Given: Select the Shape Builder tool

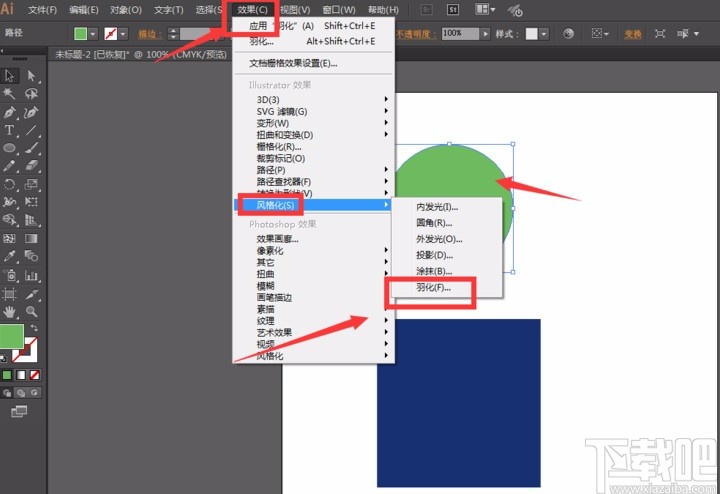Looking at the screenshot, I should point(9,220).
